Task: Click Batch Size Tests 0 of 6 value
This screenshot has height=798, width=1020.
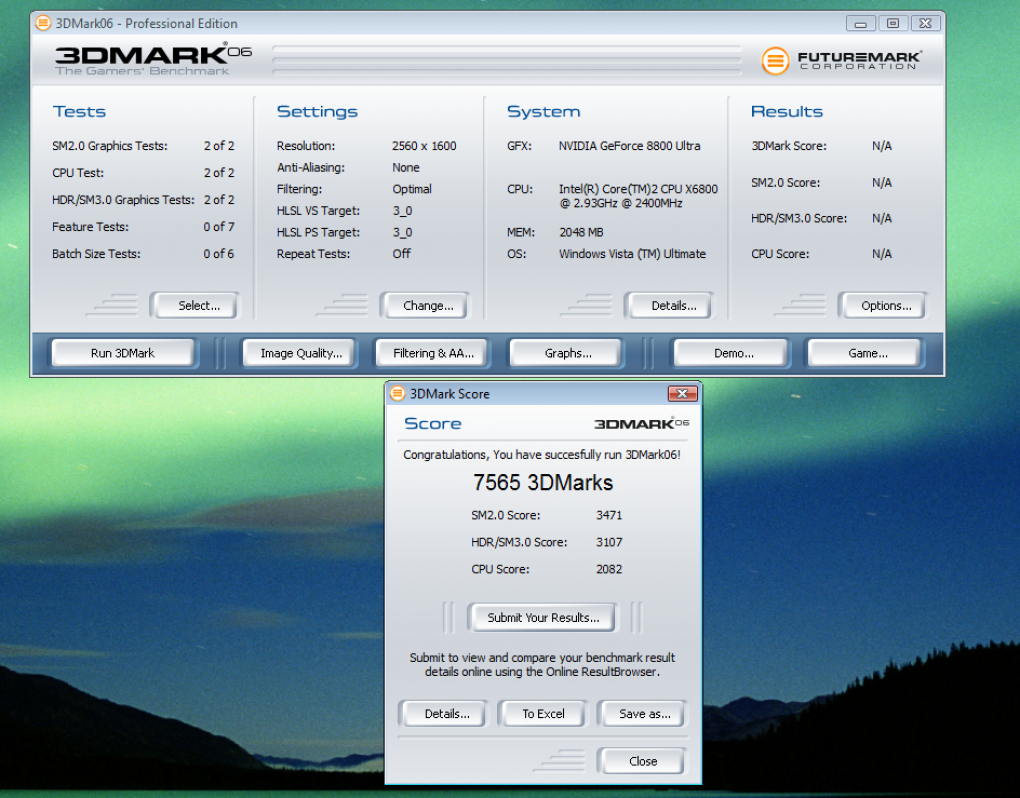Action: 219,254
